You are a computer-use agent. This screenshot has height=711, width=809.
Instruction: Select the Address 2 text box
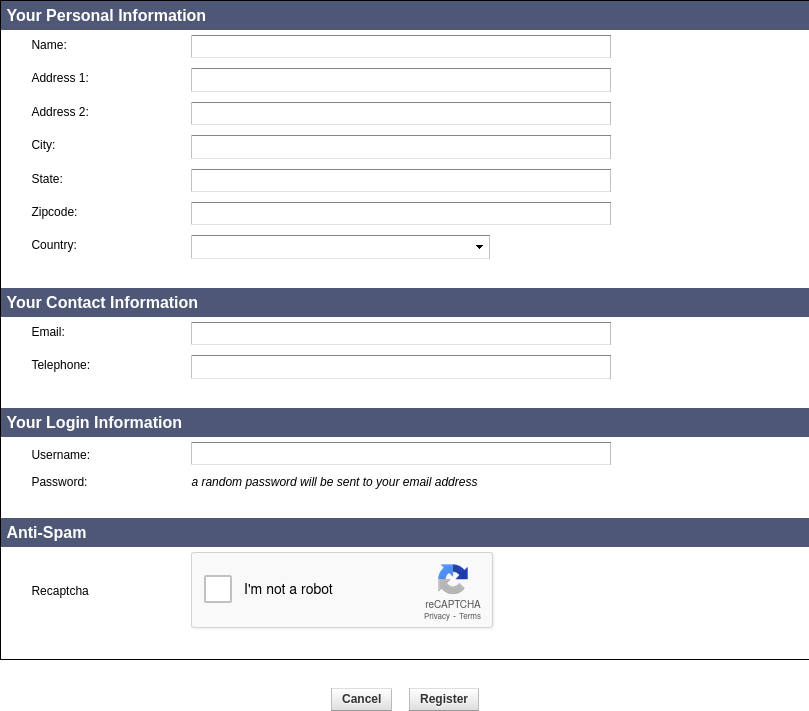(400, 114)
